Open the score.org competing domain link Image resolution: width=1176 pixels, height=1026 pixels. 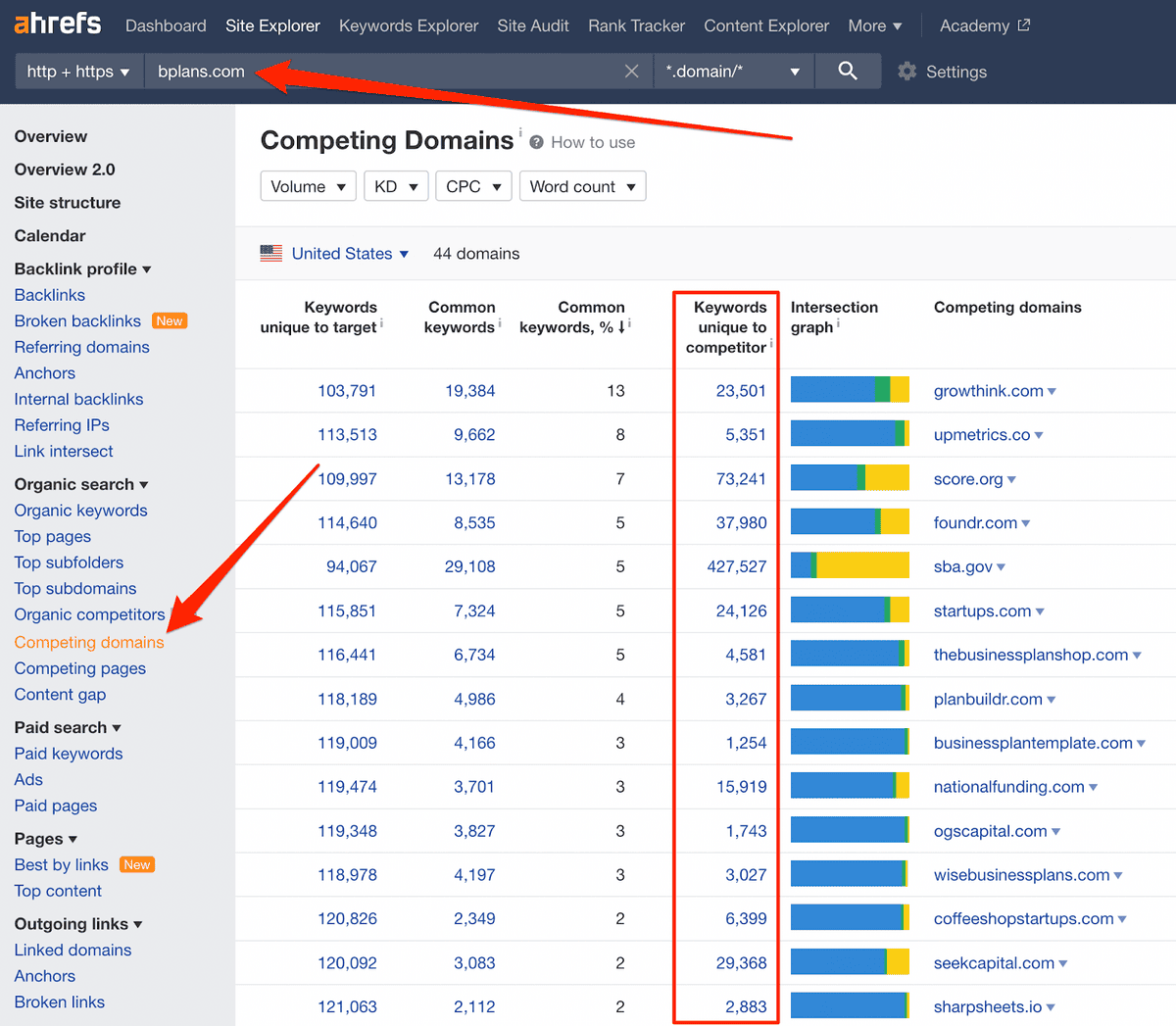click(968, 479)
